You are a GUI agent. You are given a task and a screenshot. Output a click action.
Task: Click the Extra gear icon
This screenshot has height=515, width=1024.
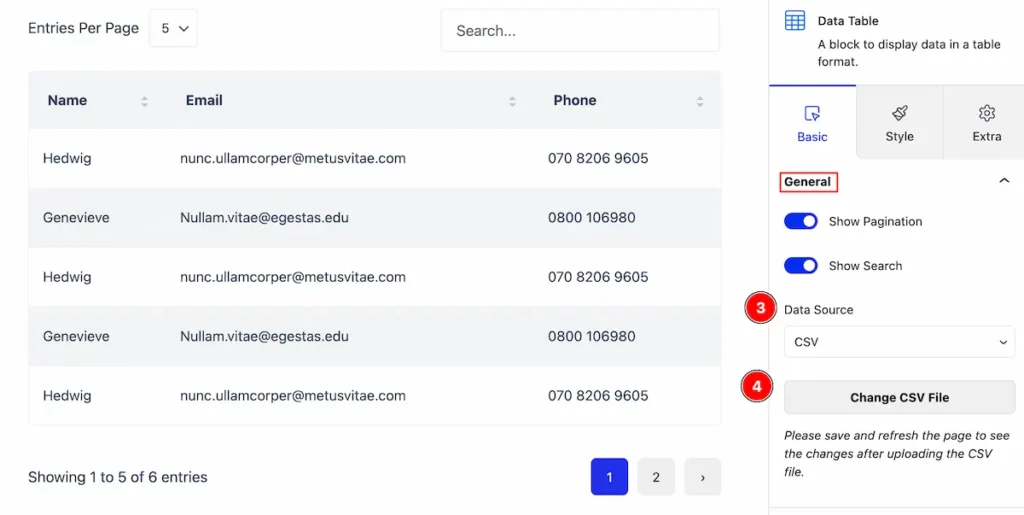(986, 113)
